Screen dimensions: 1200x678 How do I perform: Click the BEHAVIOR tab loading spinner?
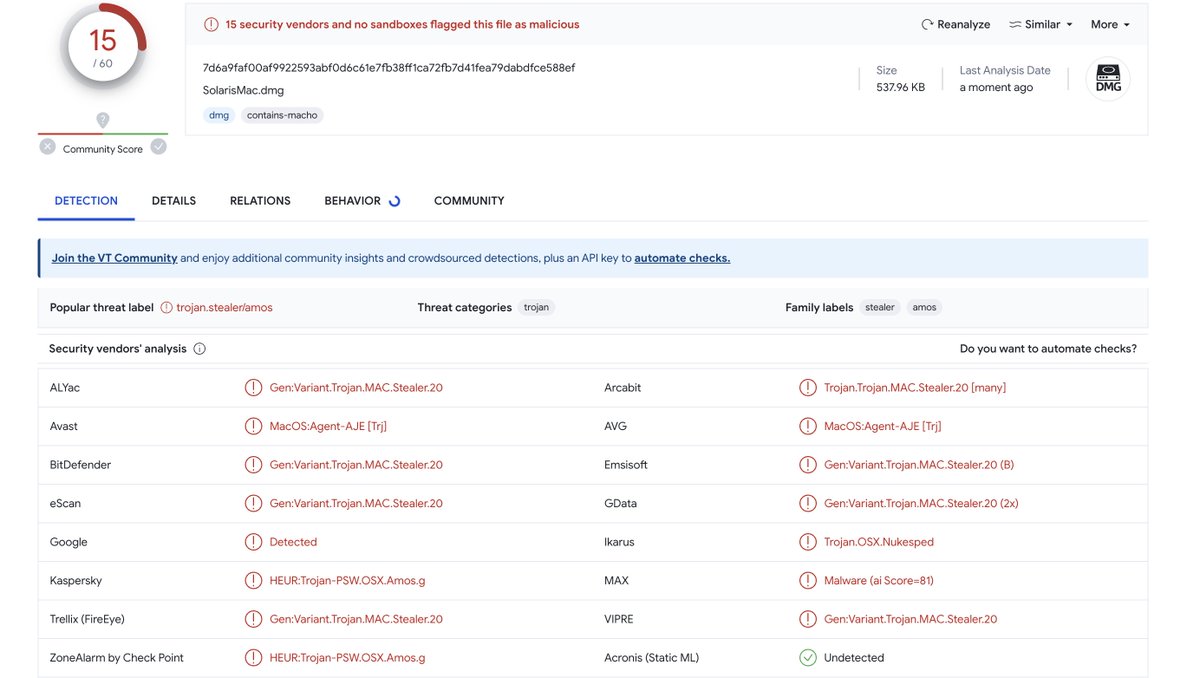pos(394,201)
